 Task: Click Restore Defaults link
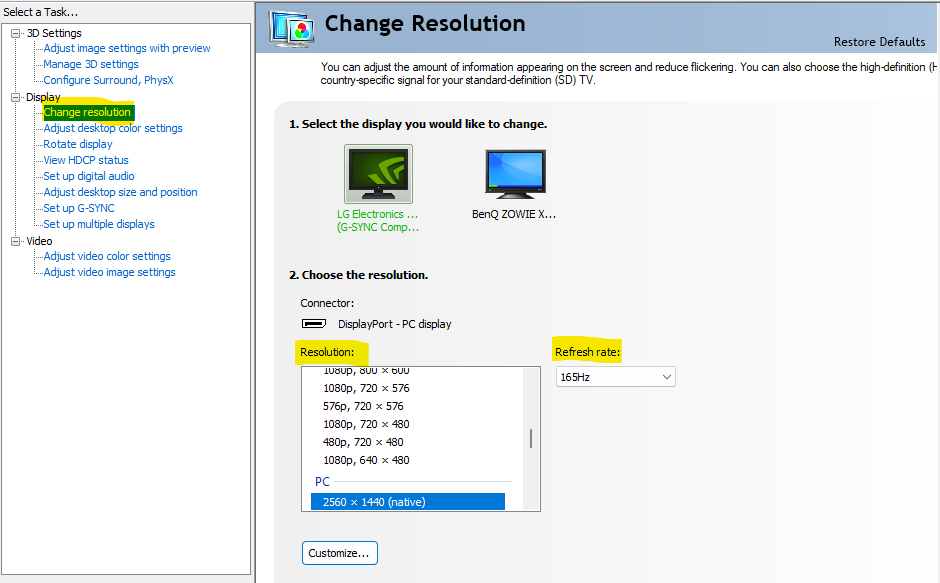tap(879, 42)
